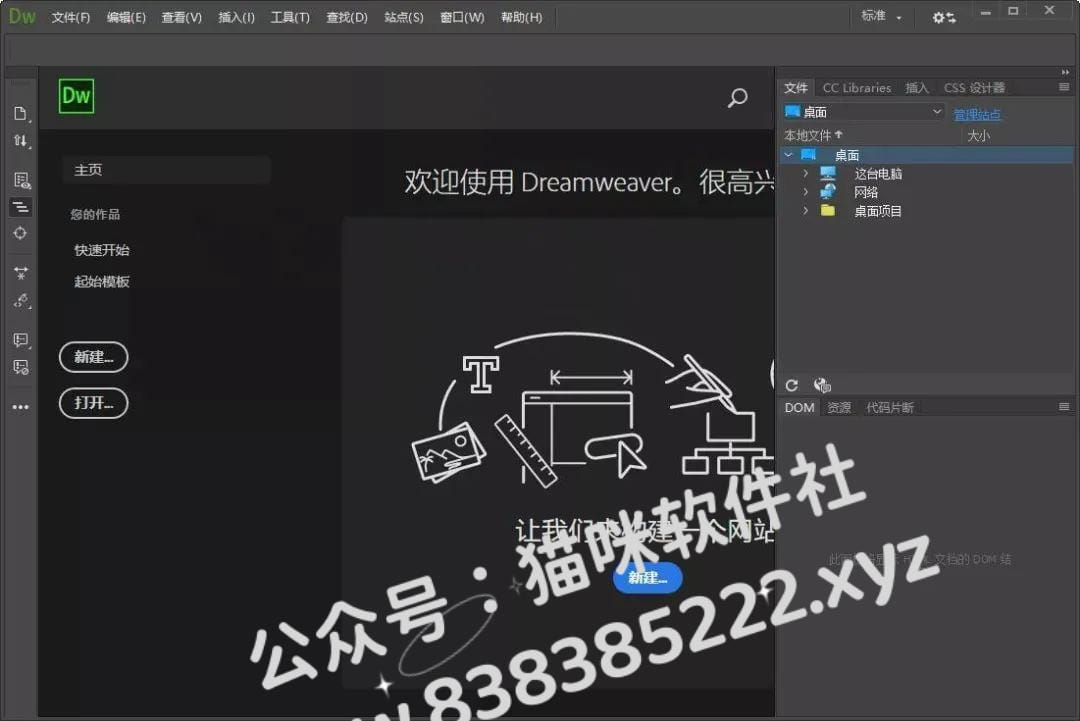
Task: Activate the Inspect crosshair tool
Action: coord(21,233)
